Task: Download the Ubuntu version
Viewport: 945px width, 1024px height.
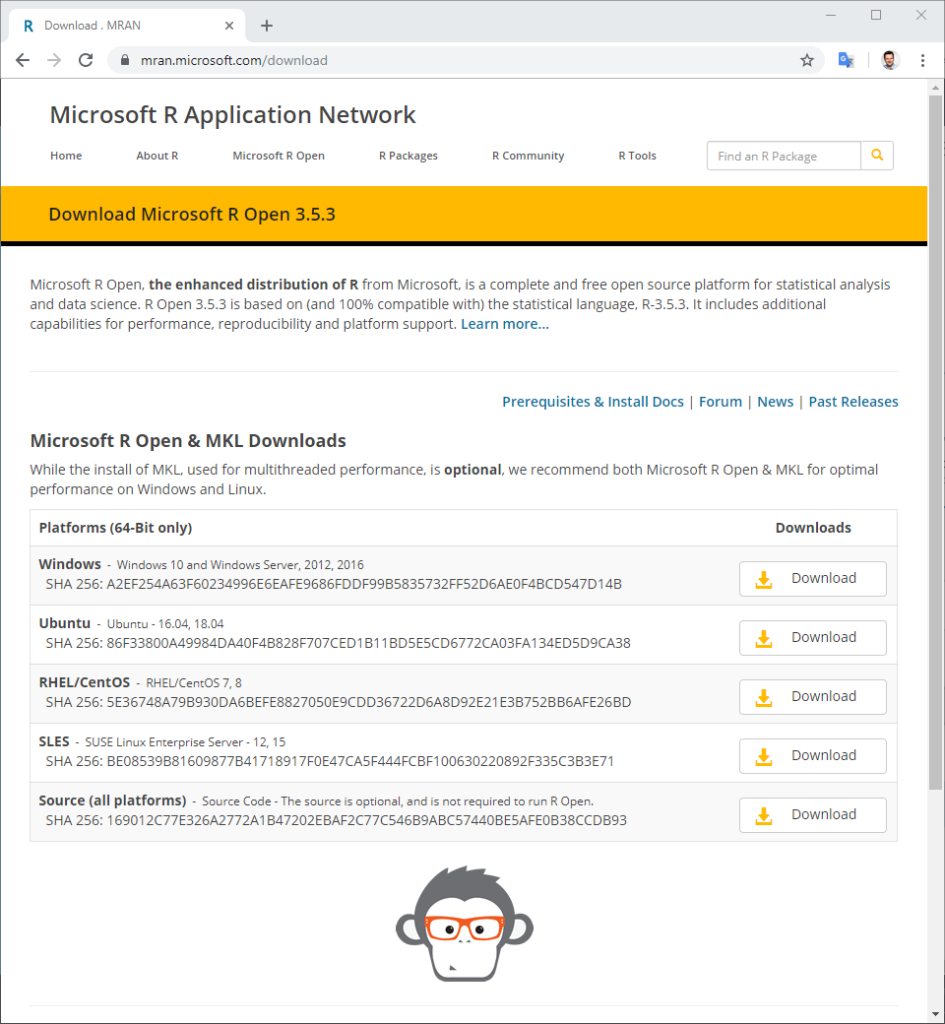Action: point(812,637)
